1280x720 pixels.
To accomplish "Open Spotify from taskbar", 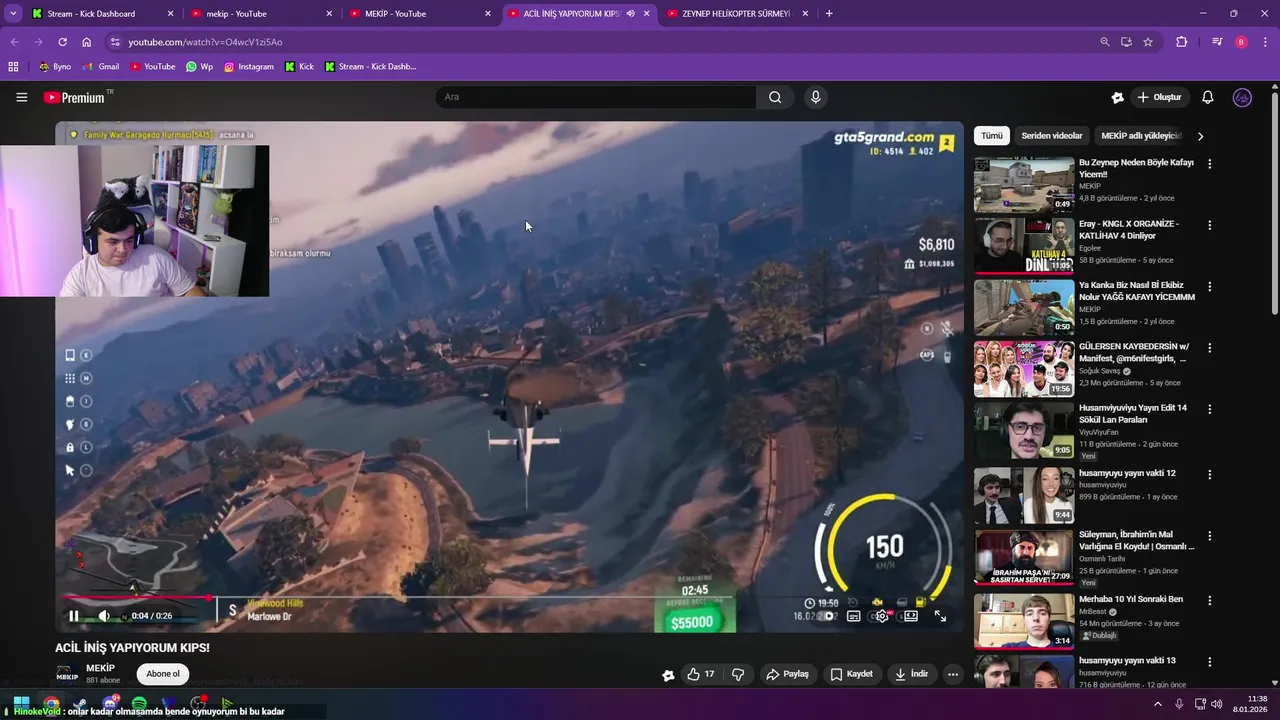I will [139, 704].
